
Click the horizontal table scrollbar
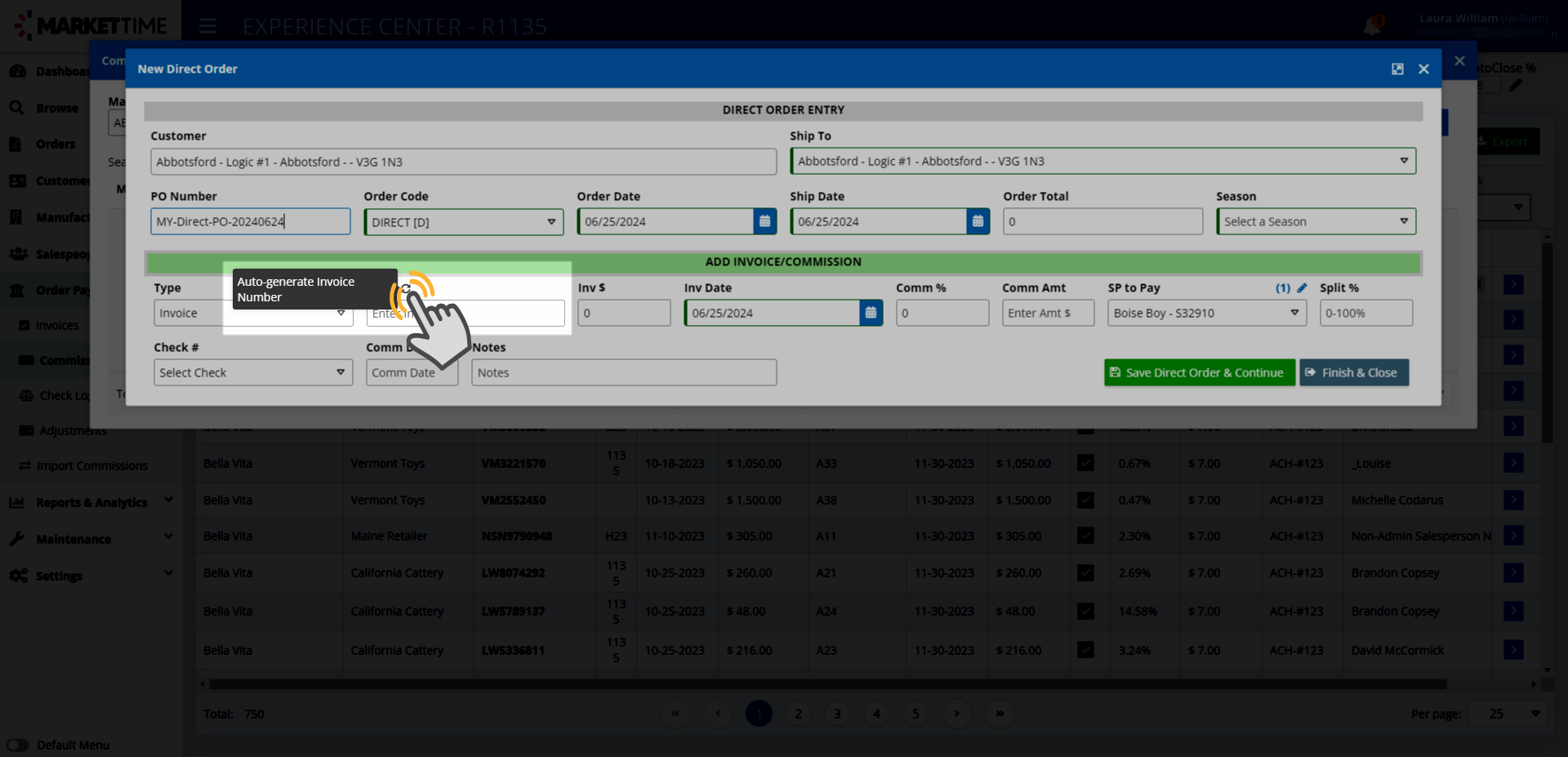(827, 684)
